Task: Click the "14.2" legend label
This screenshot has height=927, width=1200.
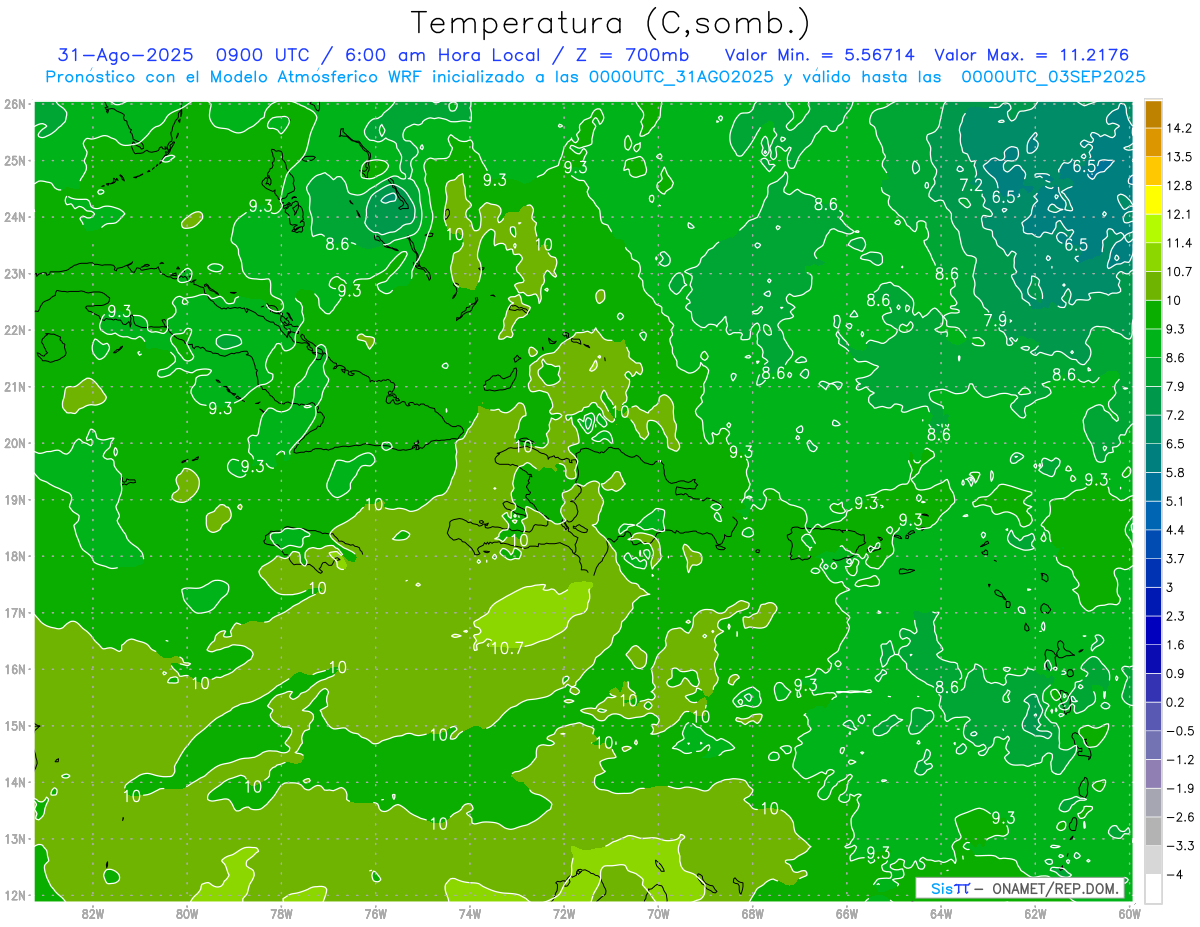Action: (x=1178, y=128)
